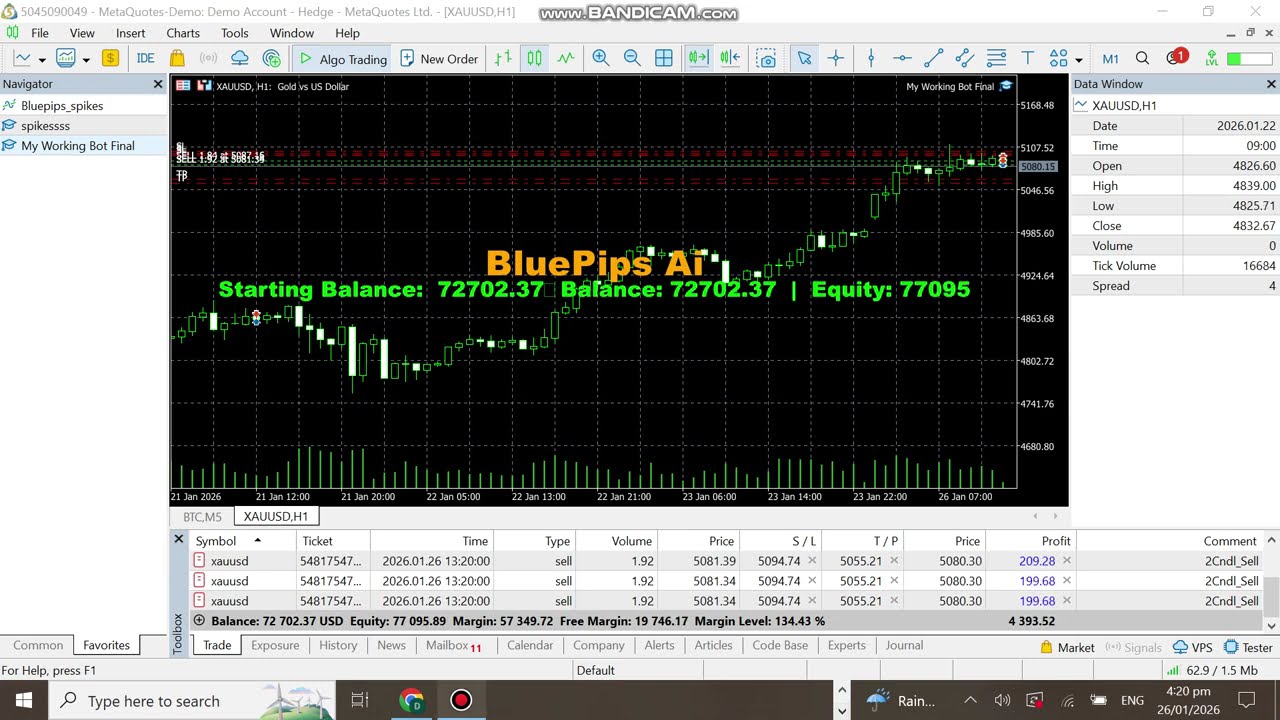Open the Tools menu
Image resolution: width=1280 pixels, height=720 pixels.
[x=235, y=33]
